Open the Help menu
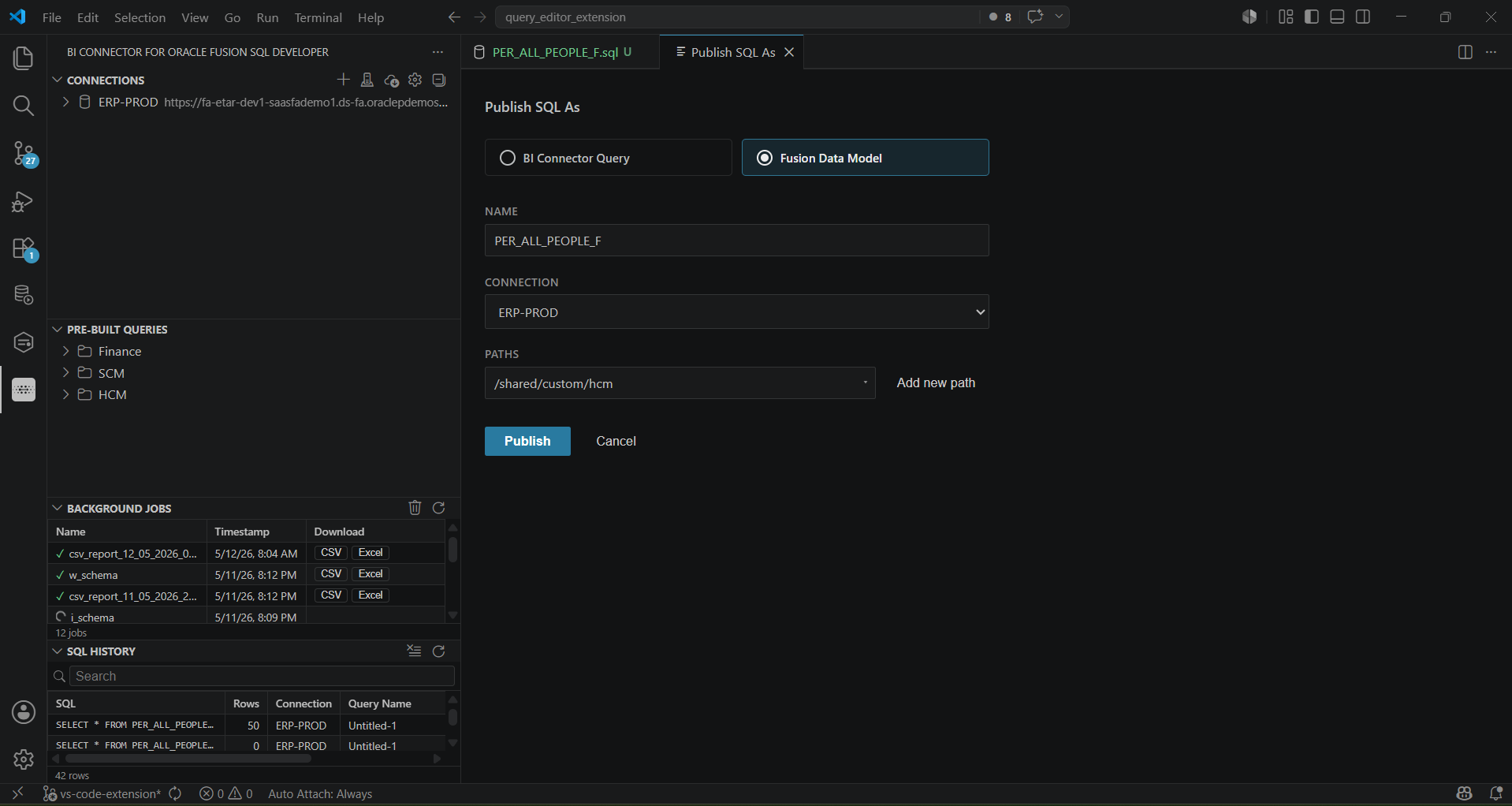 tap(371, 17)
